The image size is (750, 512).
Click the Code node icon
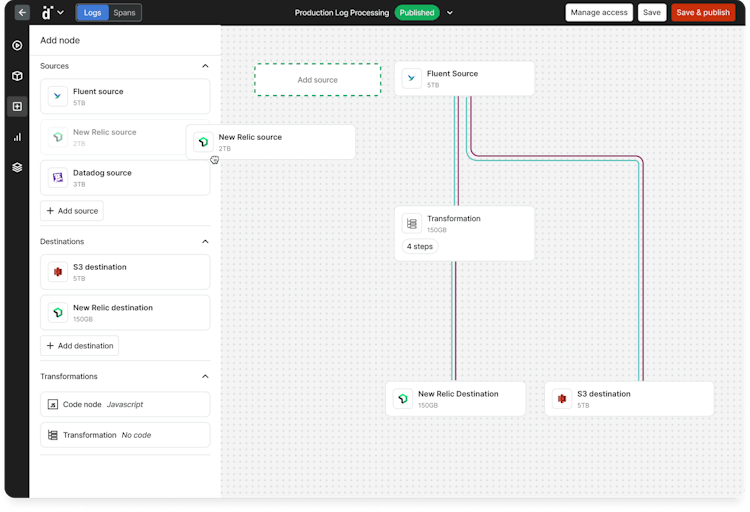[53, 405]
